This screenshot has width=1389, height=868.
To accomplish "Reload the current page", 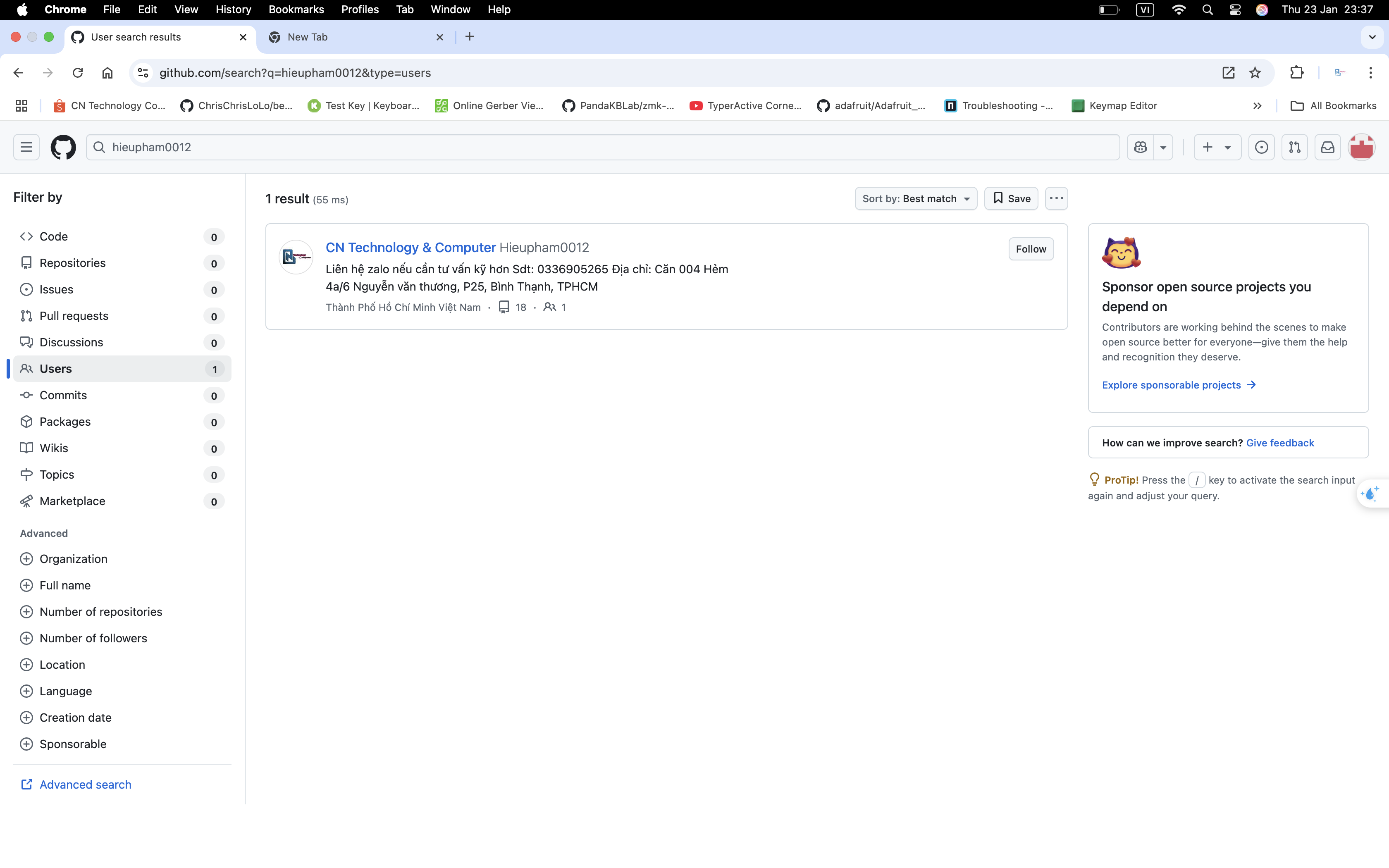I will [x=77, y=73].
